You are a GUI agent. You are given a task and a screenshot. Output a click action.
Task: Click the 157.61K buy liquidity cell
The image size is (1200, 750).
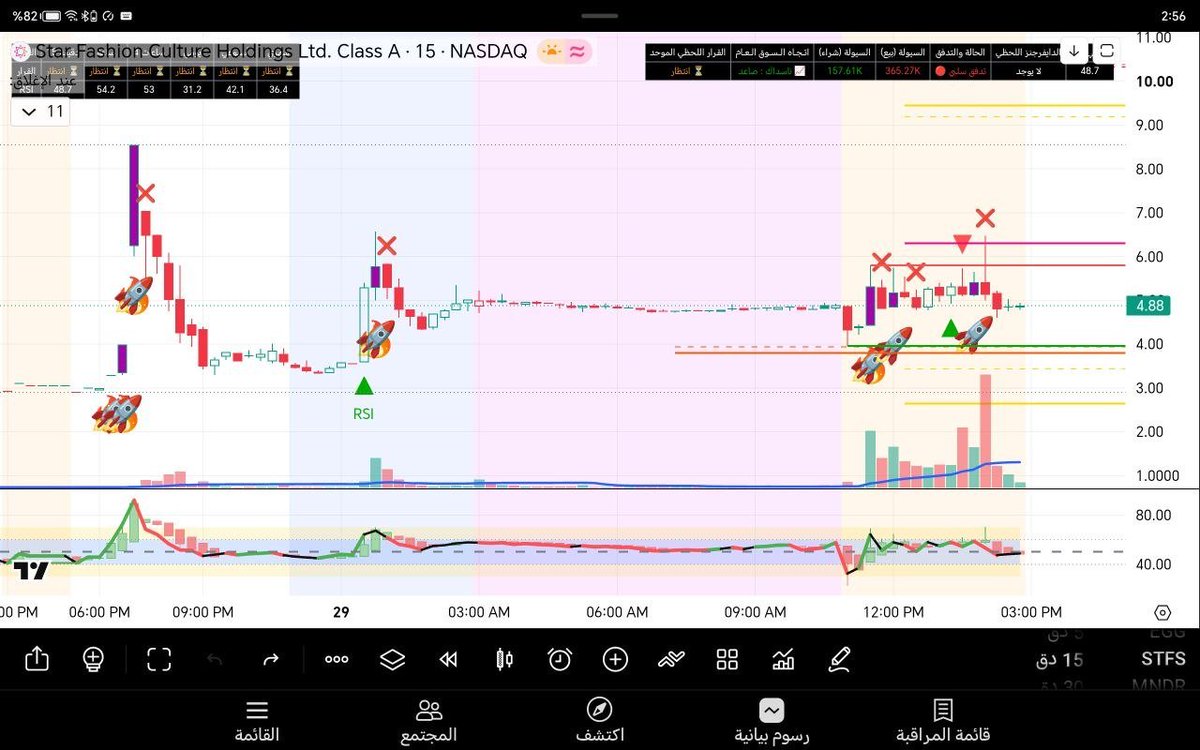point(847,71)
